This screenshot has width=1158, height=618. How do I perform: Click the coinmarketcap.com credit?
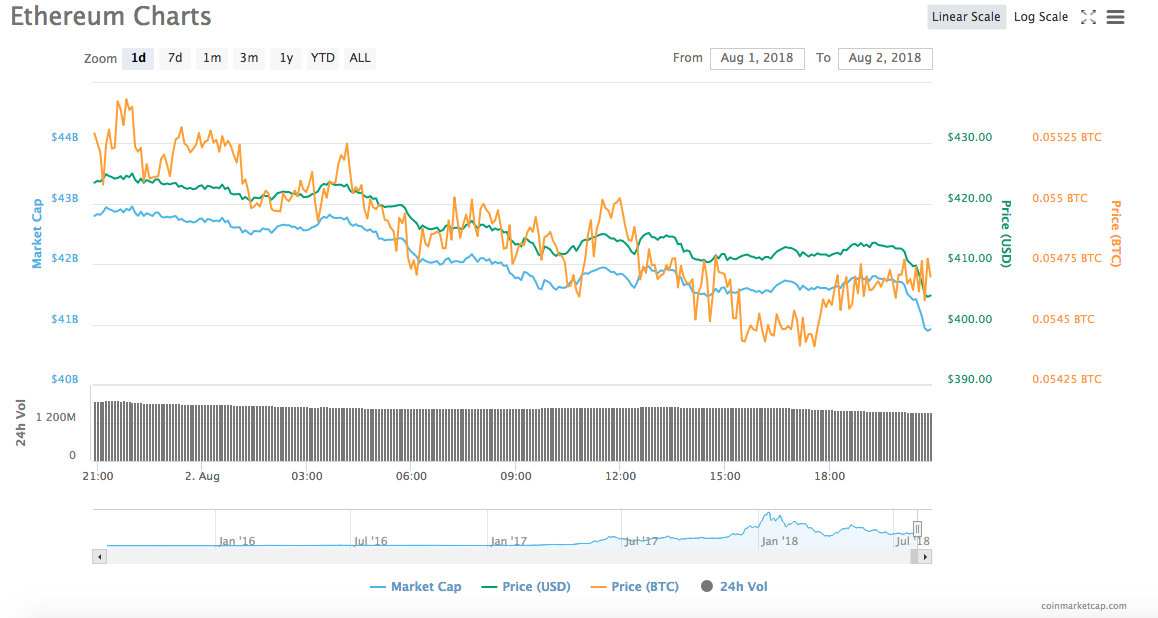[x=1084, y=606]
